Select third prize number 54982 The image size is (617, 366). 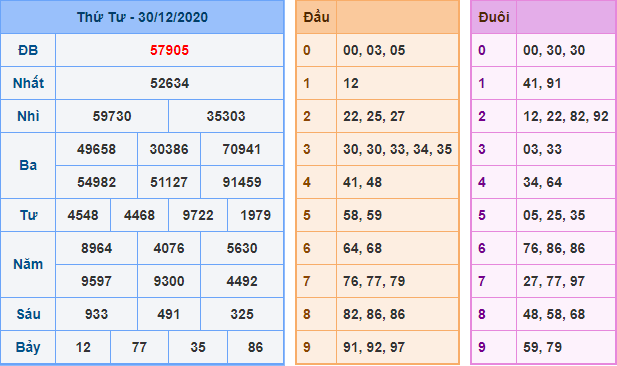point(96,183)
